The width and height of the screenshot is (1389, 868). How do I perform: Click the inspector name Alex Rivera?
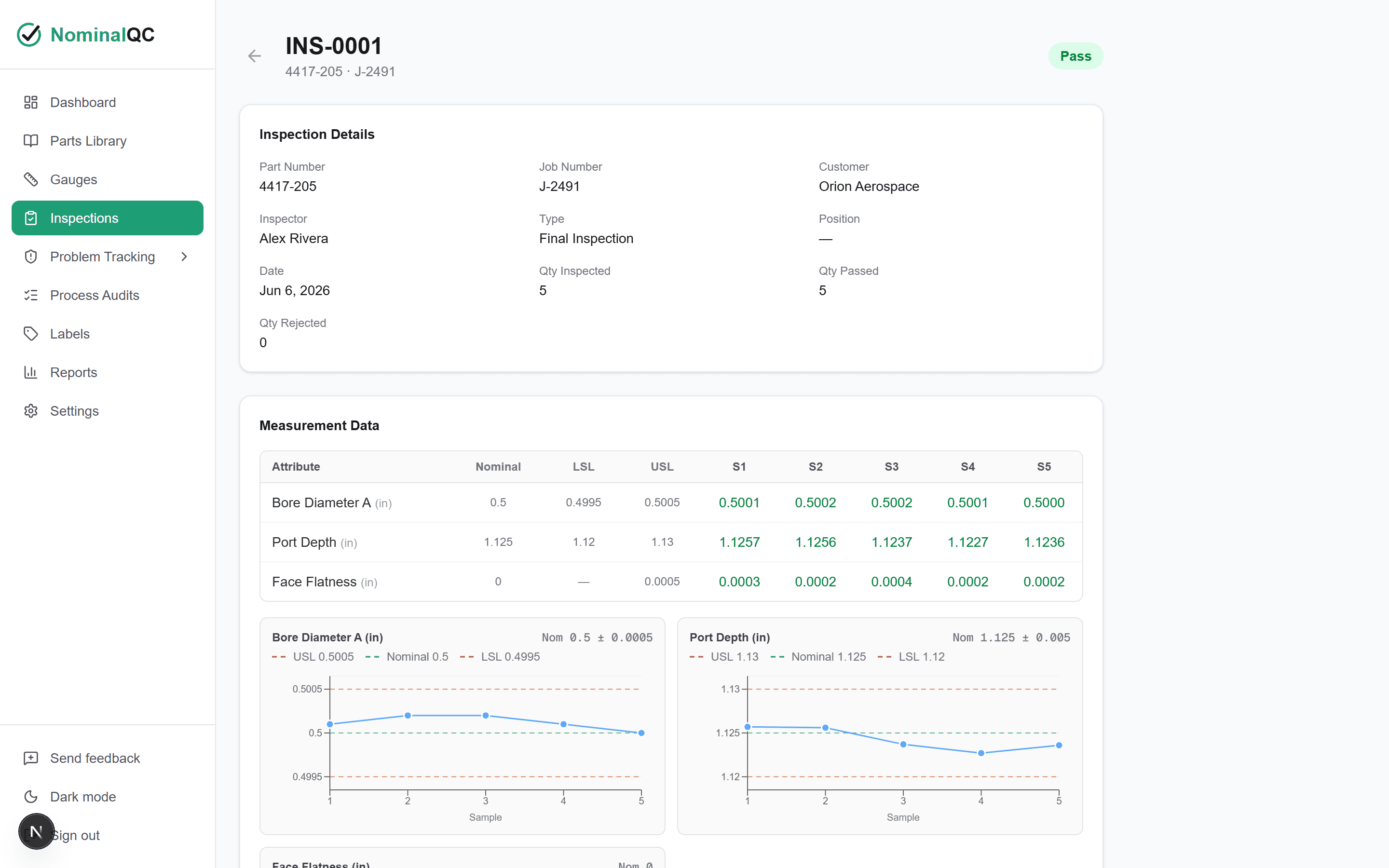[x=293, y=238]
